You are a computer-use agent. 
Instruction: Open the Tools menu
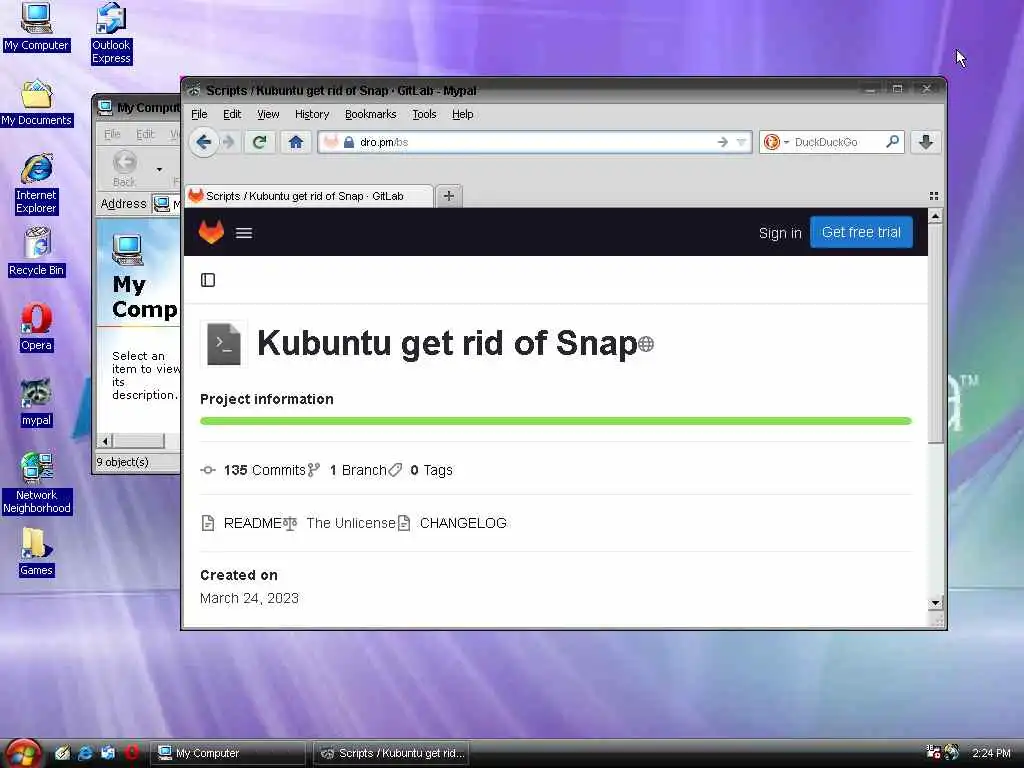(x=424, y=114)
